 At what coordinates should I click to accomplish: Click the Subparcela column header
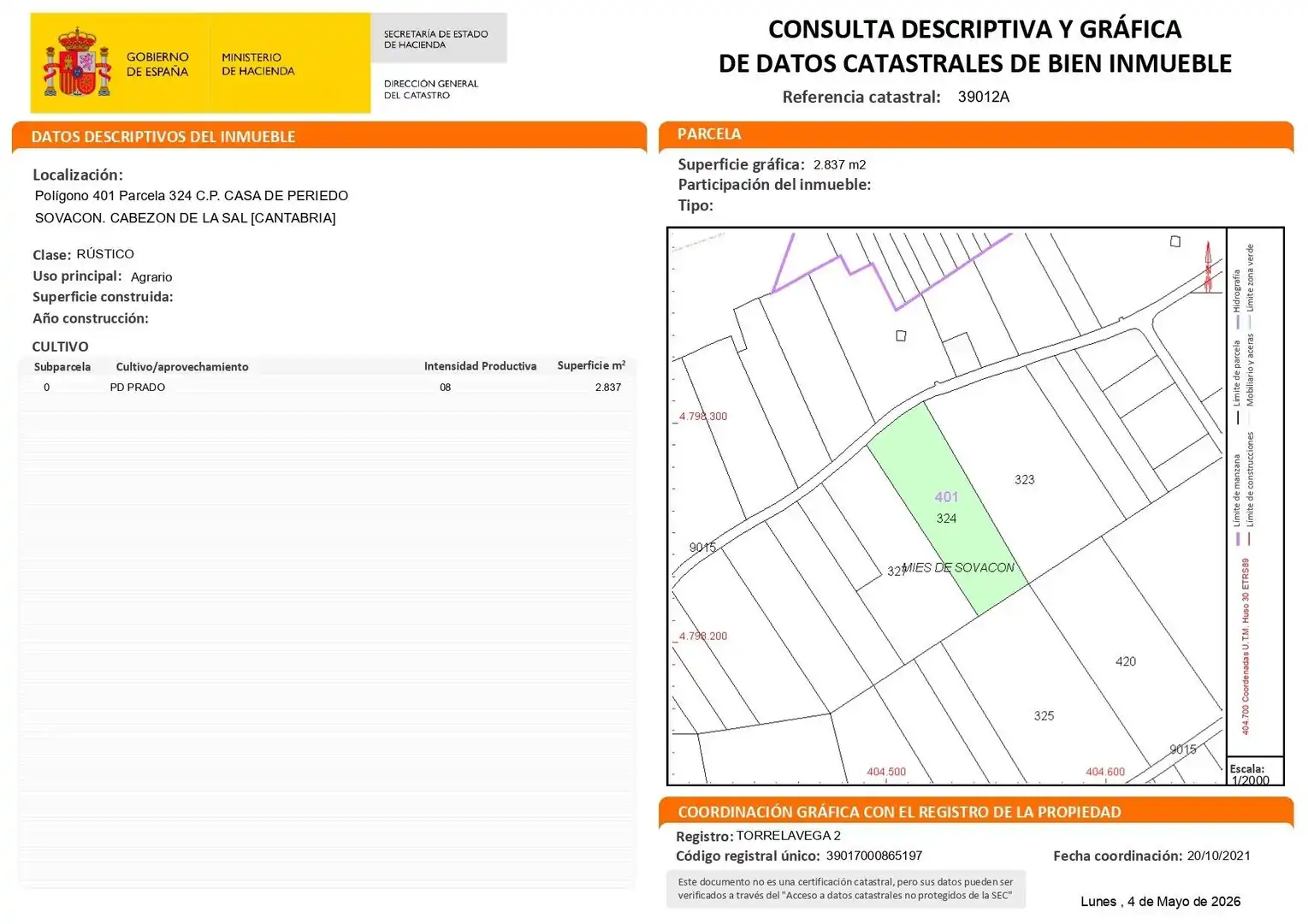[x=62, y=366]
